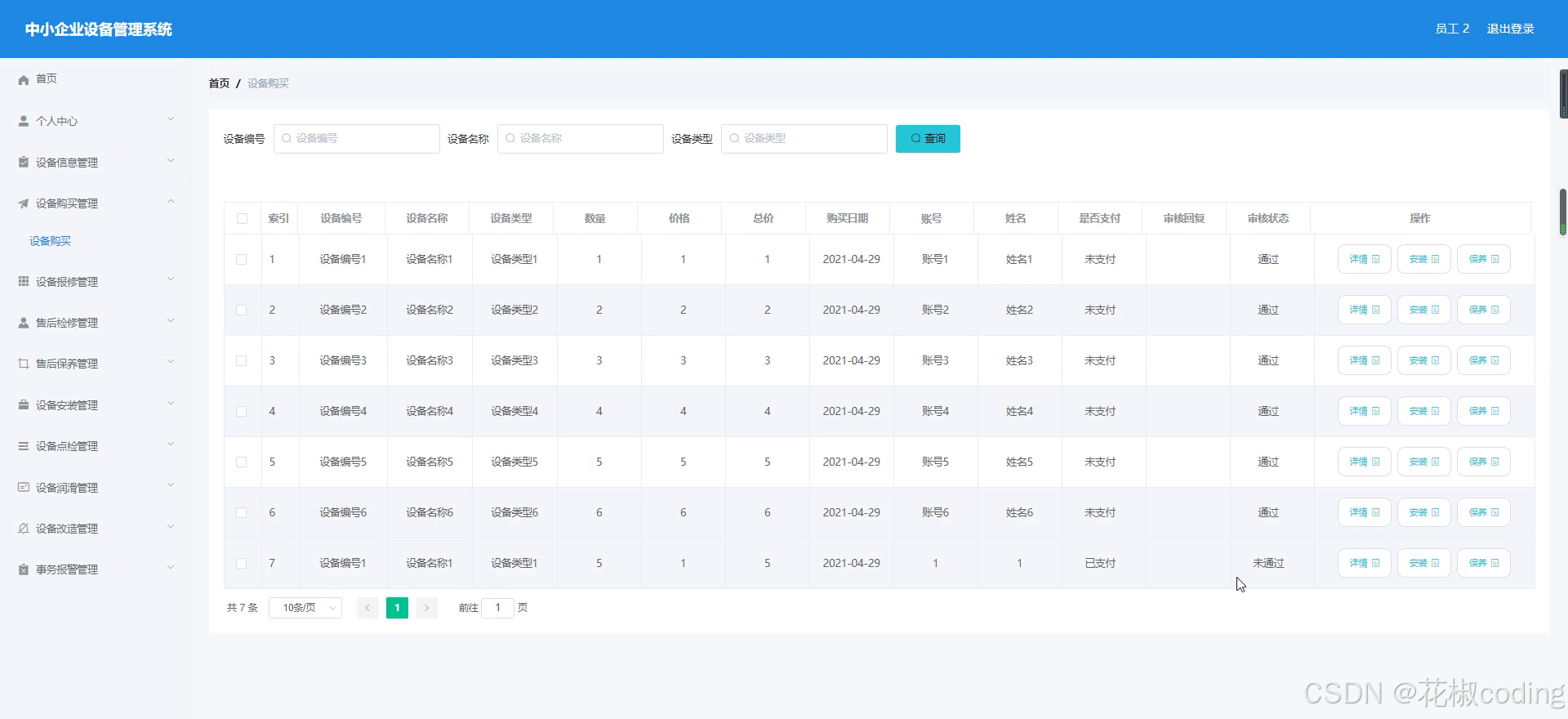Check the checkbox for row 设备编号4

pyautogui.click(x=242, y=411)
